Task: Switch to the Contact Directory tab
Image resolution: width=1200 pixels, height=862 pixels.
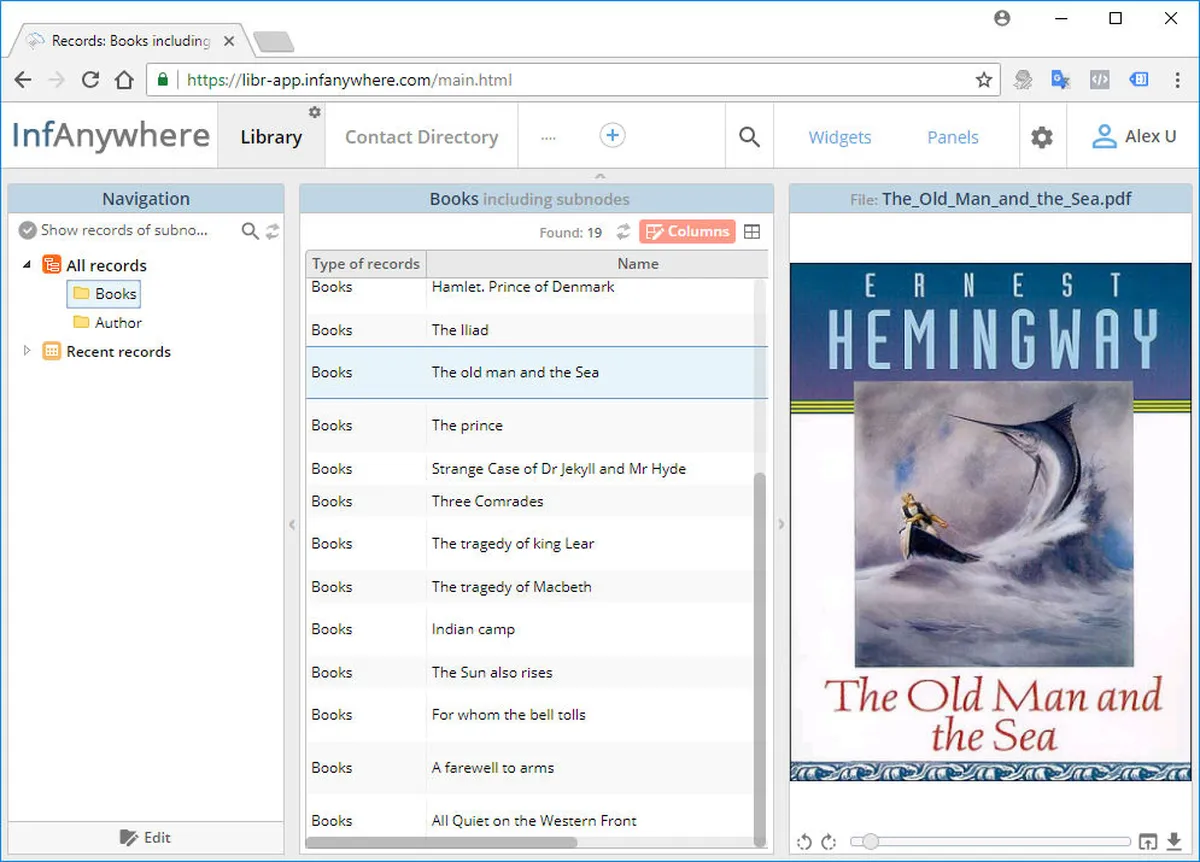Action: pyautogui.click(x=421, y=137)
